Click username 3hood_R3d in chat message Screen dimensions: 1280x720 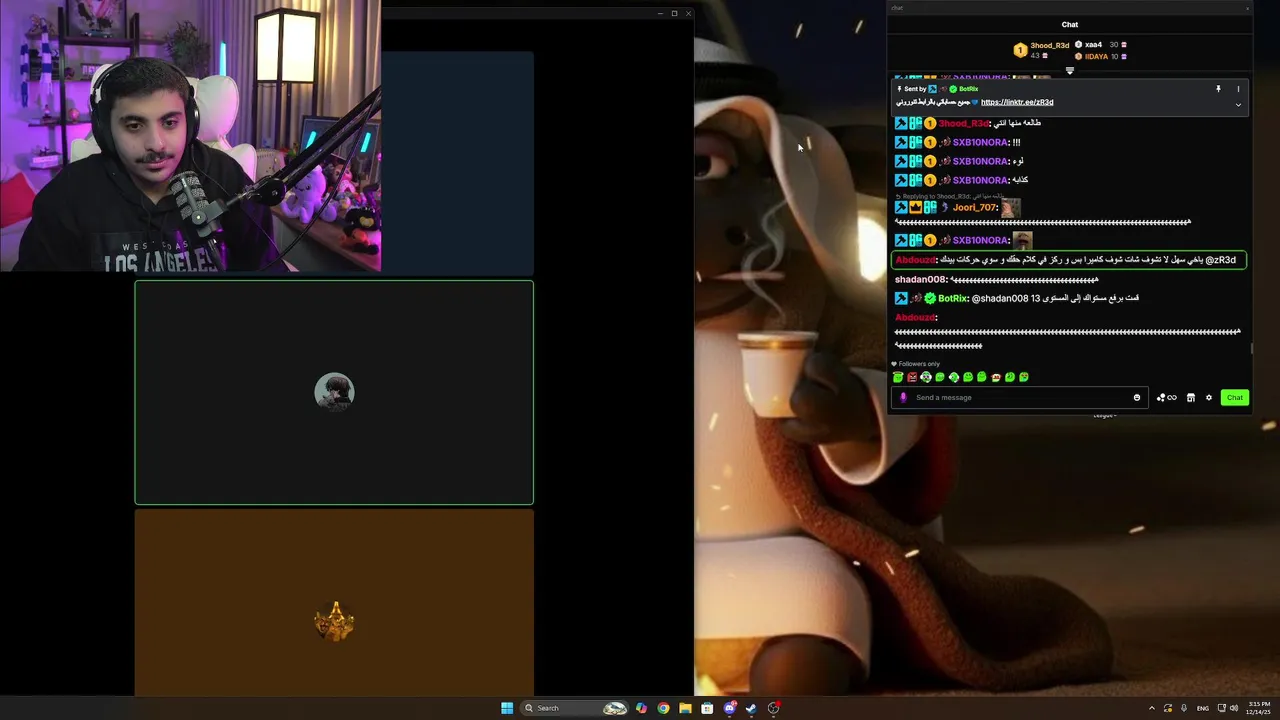click(963, 123)
